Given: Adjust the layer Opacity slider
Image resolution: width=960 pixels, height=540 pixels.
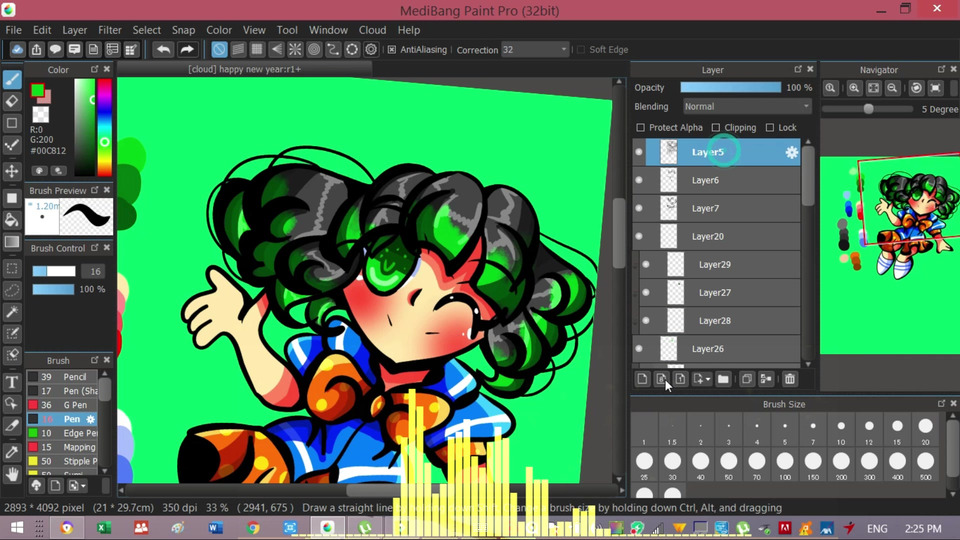Looking at the screenshot, I should pos(730,88).
